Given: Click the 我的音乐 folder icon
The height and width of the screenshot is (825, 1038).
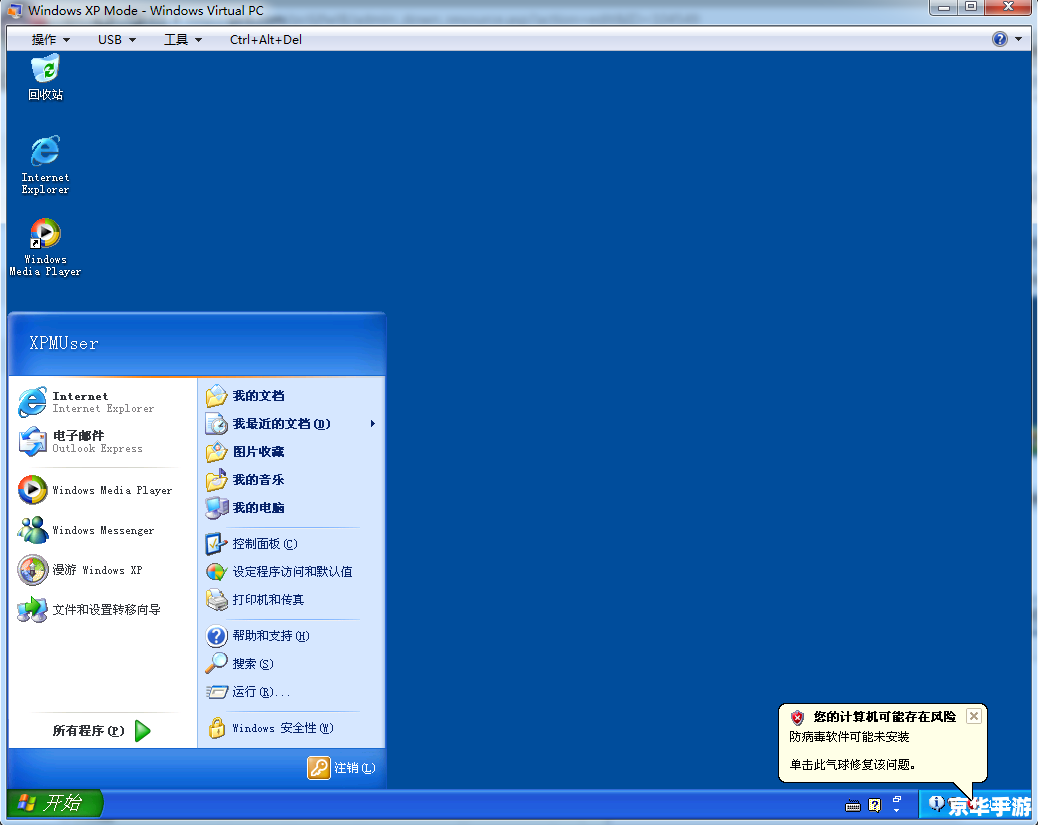Looking at the screenshot, I should (216, 479).
